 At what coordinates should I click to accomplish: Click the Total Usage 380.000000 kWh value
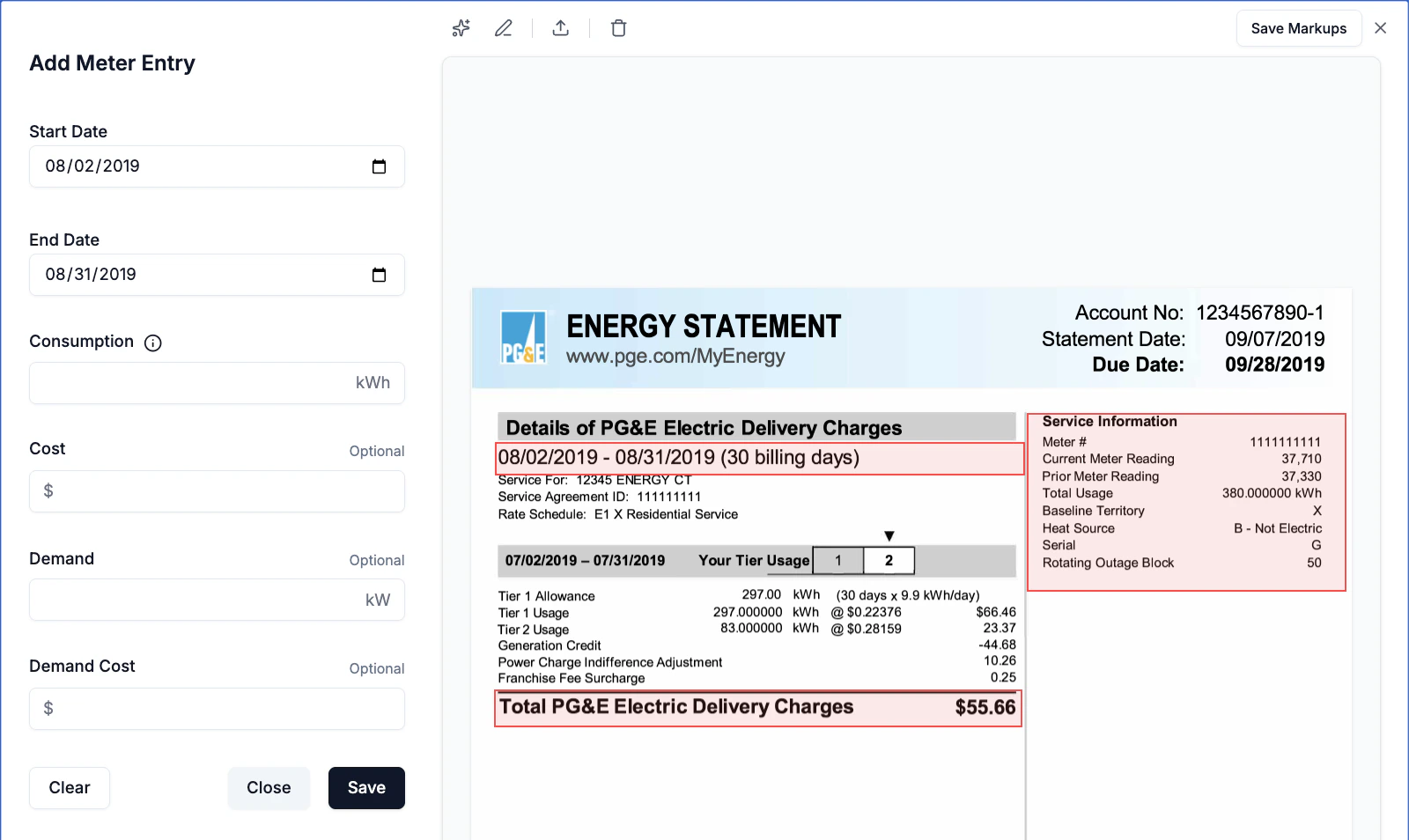(x=1272, y=493)
